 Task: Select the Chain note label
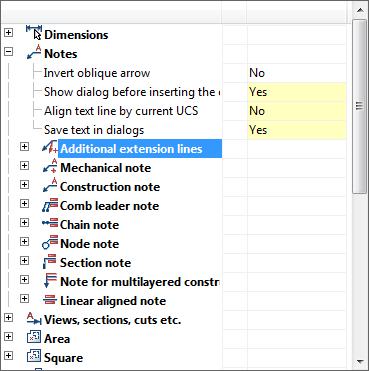90,225
